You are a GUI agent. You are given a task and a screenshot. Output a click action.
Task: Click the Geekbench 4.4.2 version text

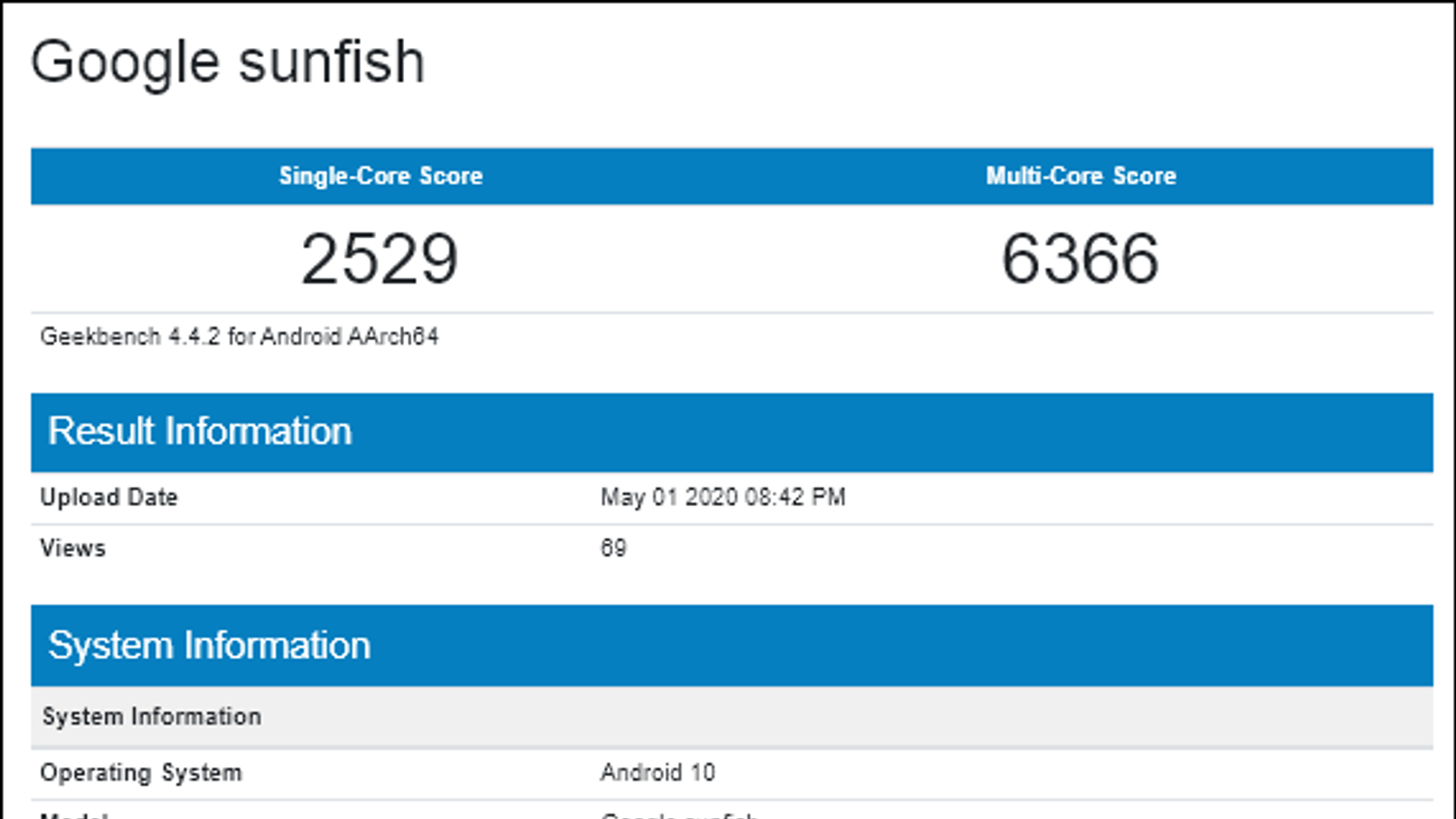(x=130, y=337)
